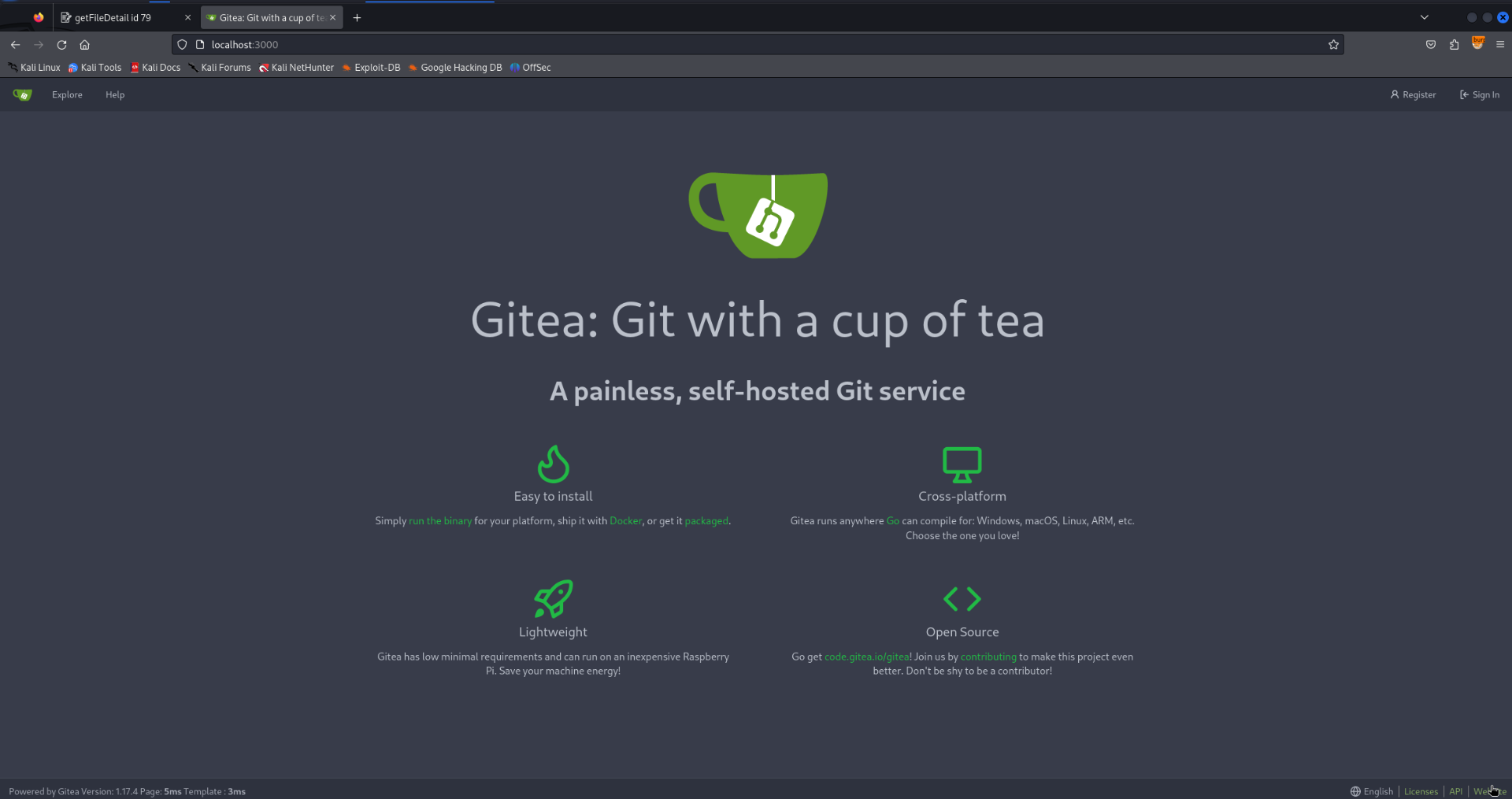Open the Burp Suite extension icon
This screenshot has height=799, width=1512.
pyautogui.click(x=1477, y=44)
